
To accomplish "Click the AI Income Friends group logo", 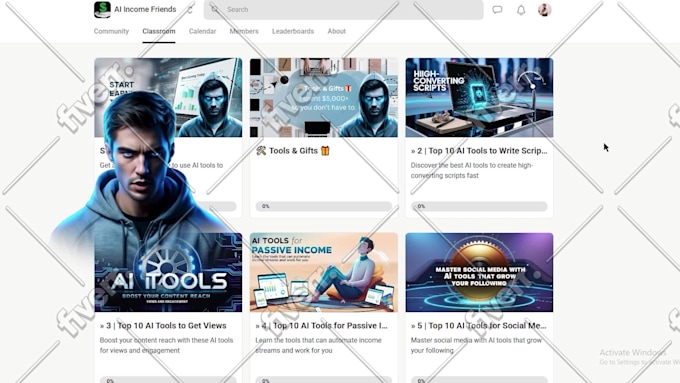I will click(102, 10).
